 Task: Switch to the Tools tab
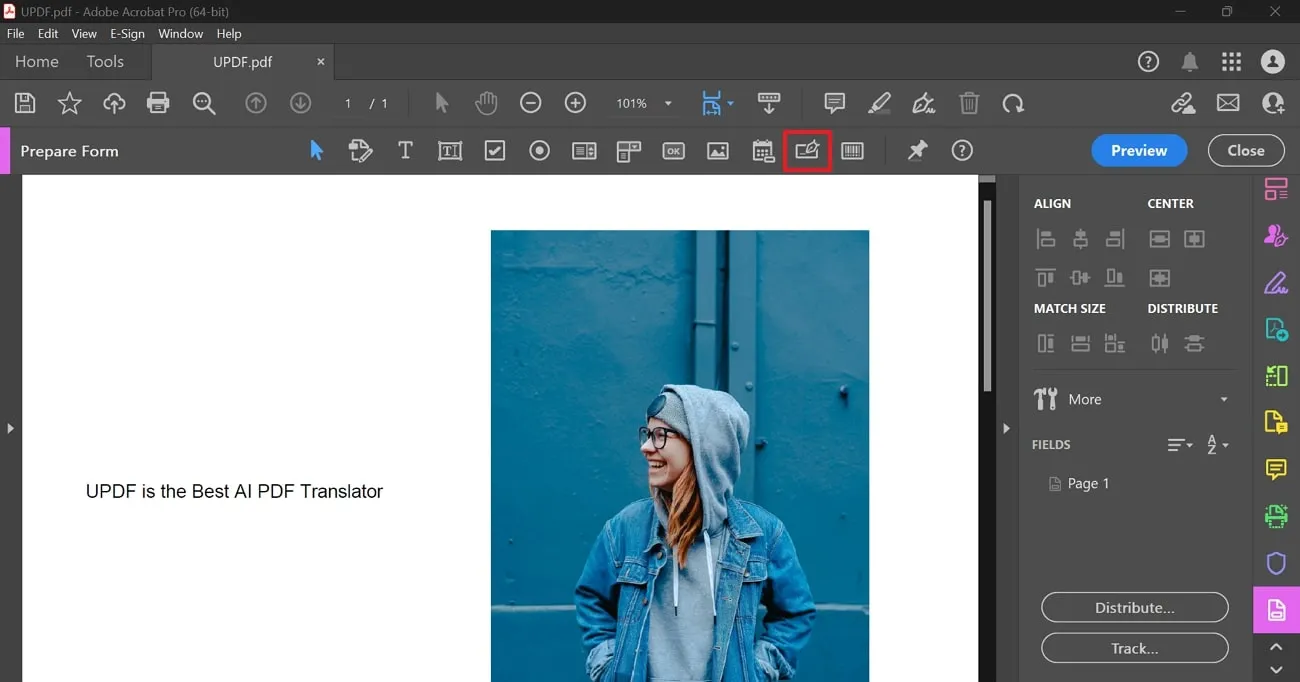tap(105, 61)
